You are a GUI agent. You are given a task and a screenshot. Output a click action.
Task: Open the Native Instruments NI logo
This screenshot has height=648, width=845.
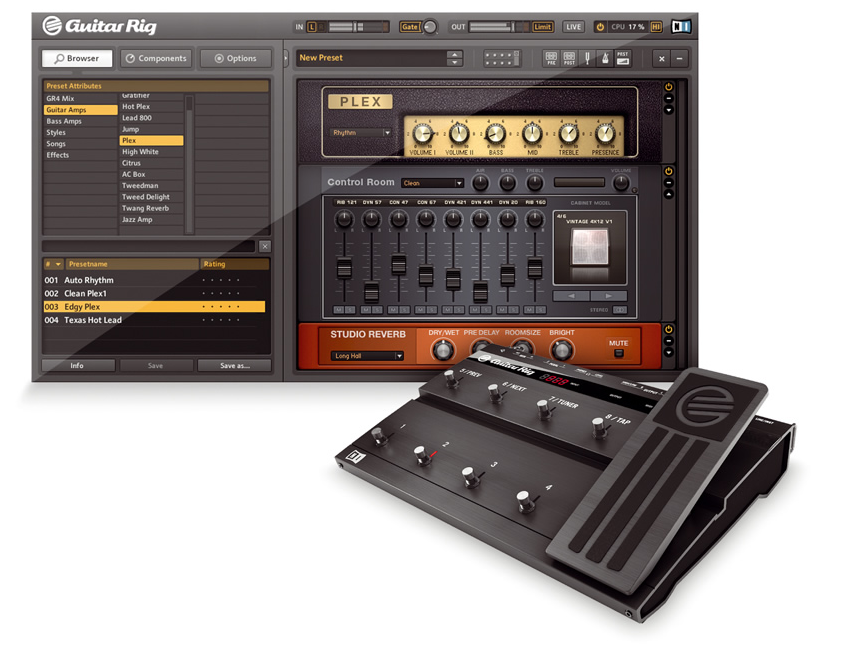point(681,26)
